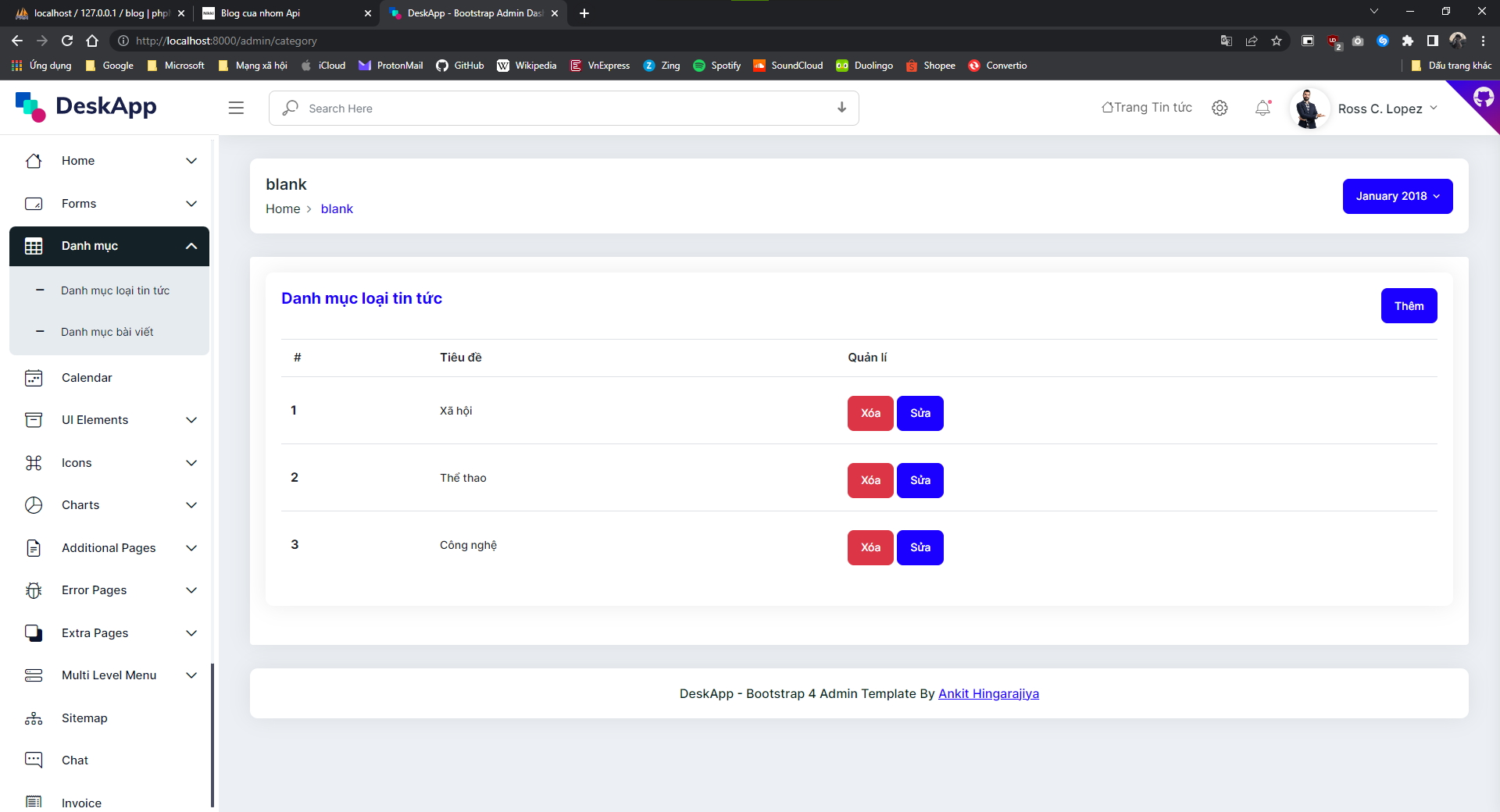Screen dimensions: 1500x812
Task: Click the Trang Tin tức link
Action: (x=1147, y=108)
